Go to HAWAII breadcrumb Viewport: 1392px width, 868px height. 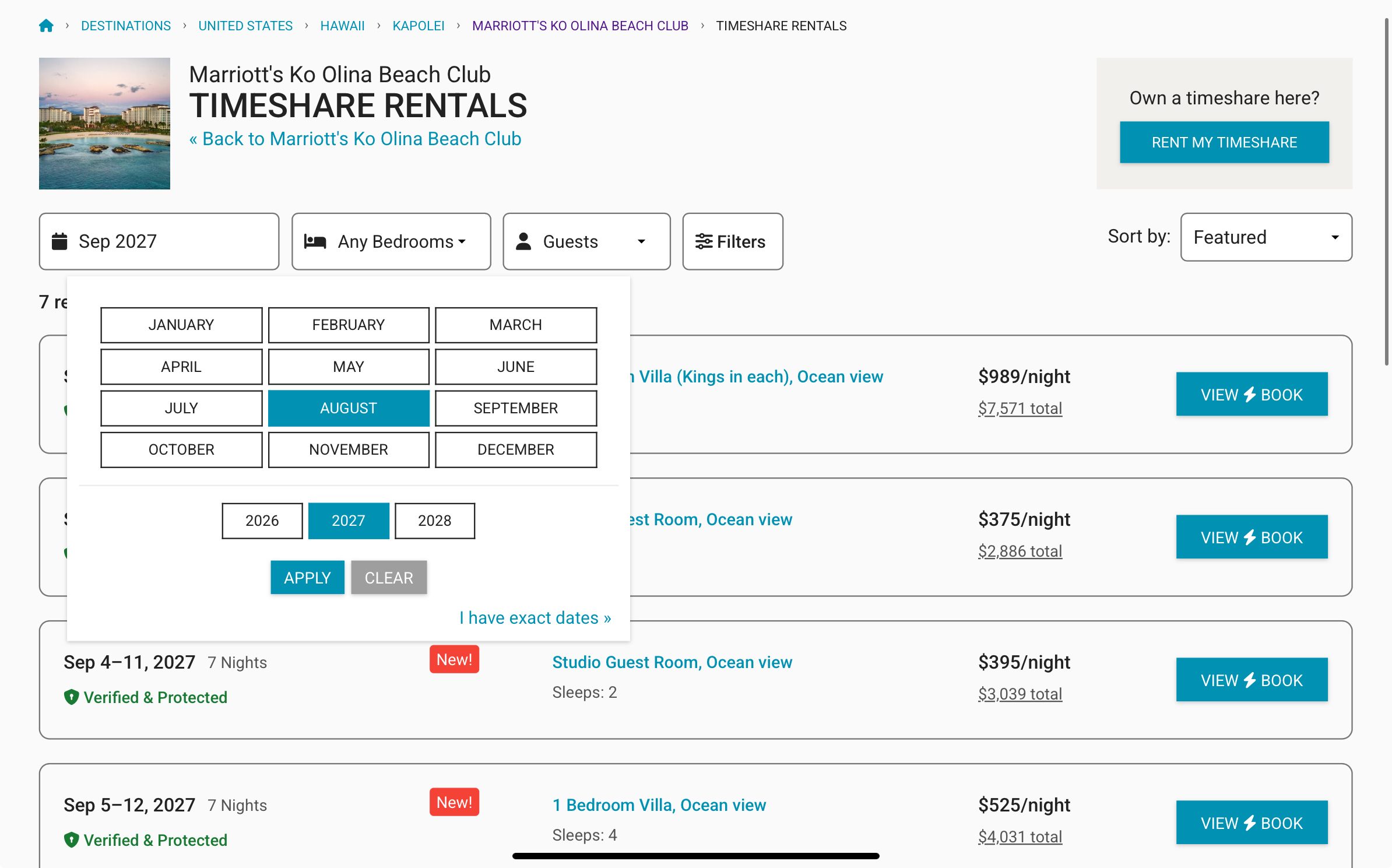[x=343, y=26]
